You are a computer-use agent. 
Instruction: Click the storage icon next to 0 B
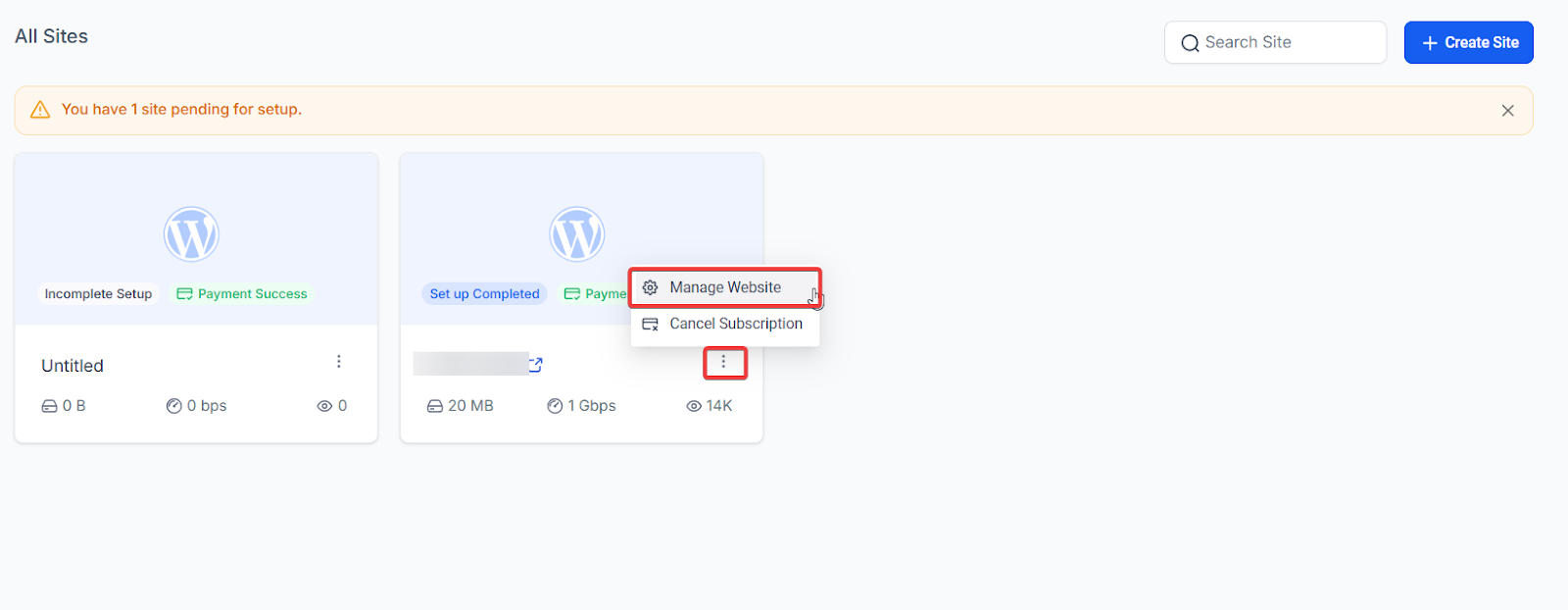point(49,406)
